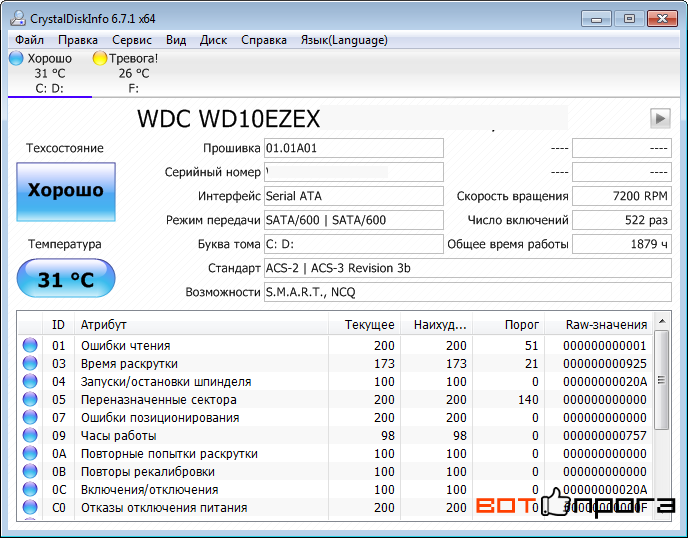
Task: Click the Raw-значения column header
Action: [x=599, y=325]
